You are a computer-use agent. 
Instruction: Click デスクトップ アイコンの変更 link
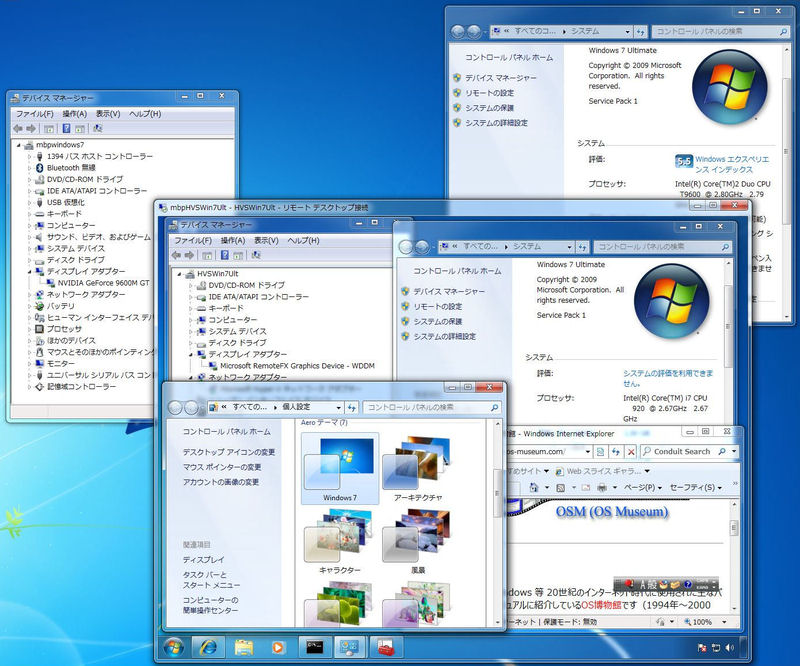coord(229,452)
